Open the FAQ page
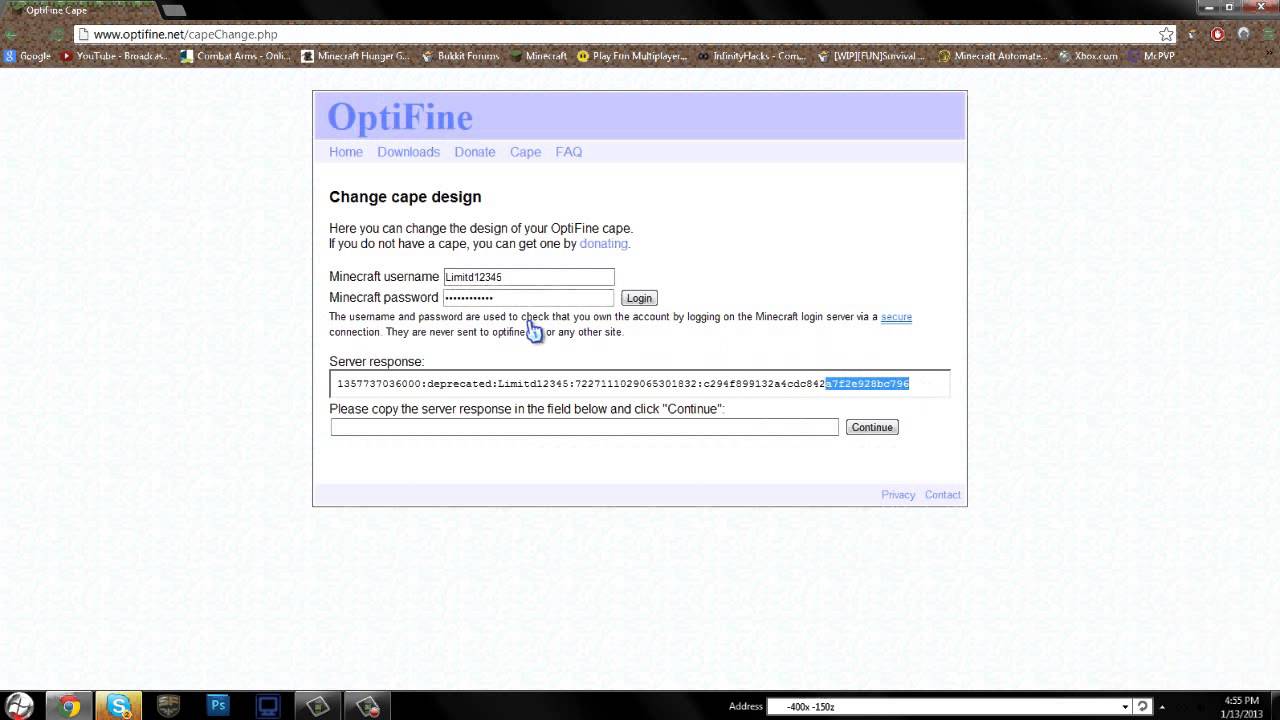Screen dimensions: 1280x720 click(569, 152)
